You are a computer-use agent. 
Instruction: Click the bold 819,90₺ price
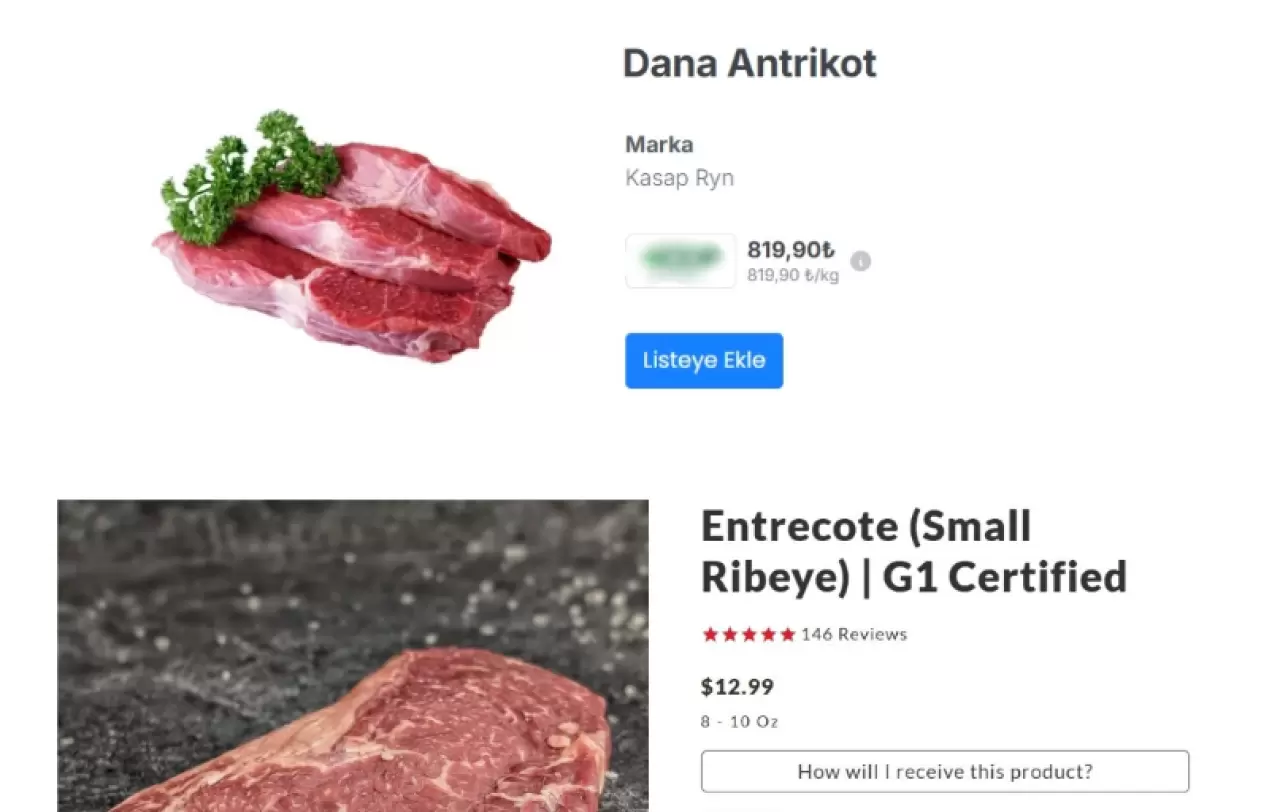[791, 250]
